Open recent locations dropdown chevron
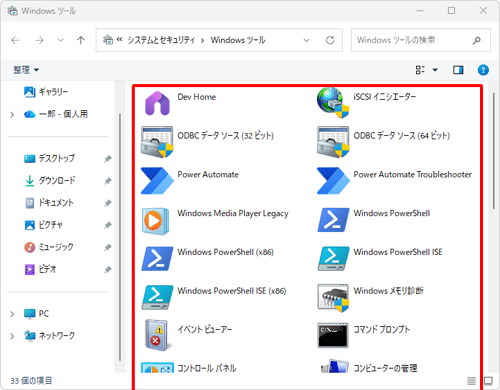500x390 pixels. click(x=60, y=40)
